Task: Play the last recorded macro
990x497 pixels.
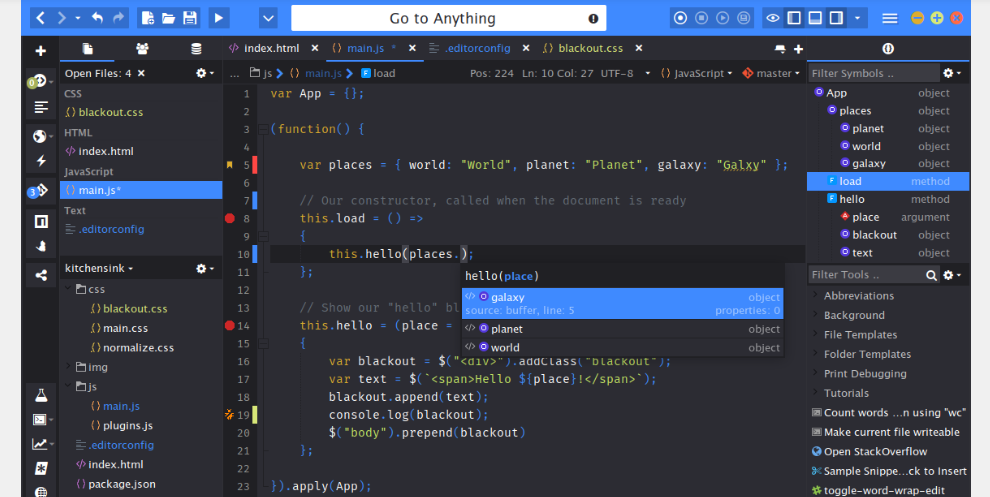Action: point(722,18)
